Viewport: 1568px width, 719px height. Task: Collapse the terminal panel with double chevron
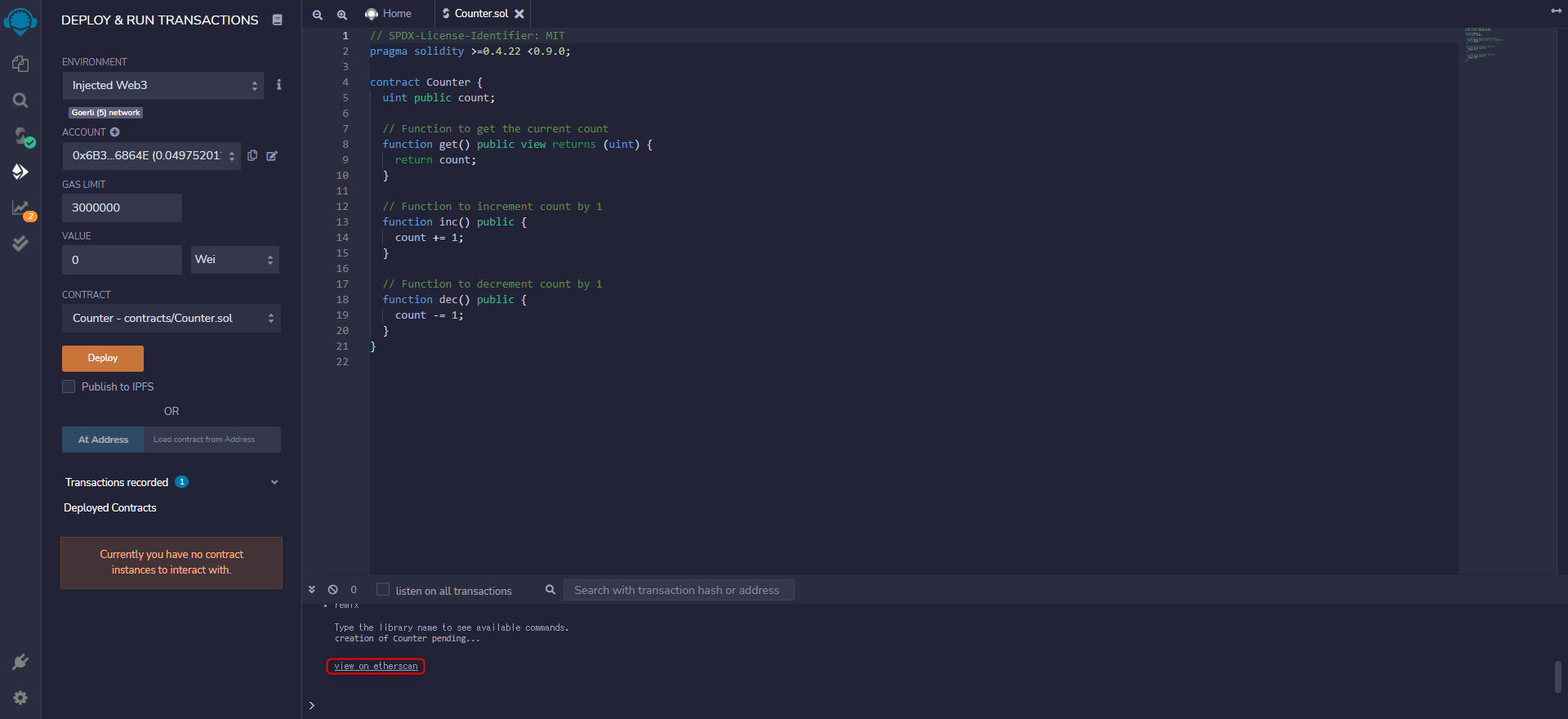(312, 590)
